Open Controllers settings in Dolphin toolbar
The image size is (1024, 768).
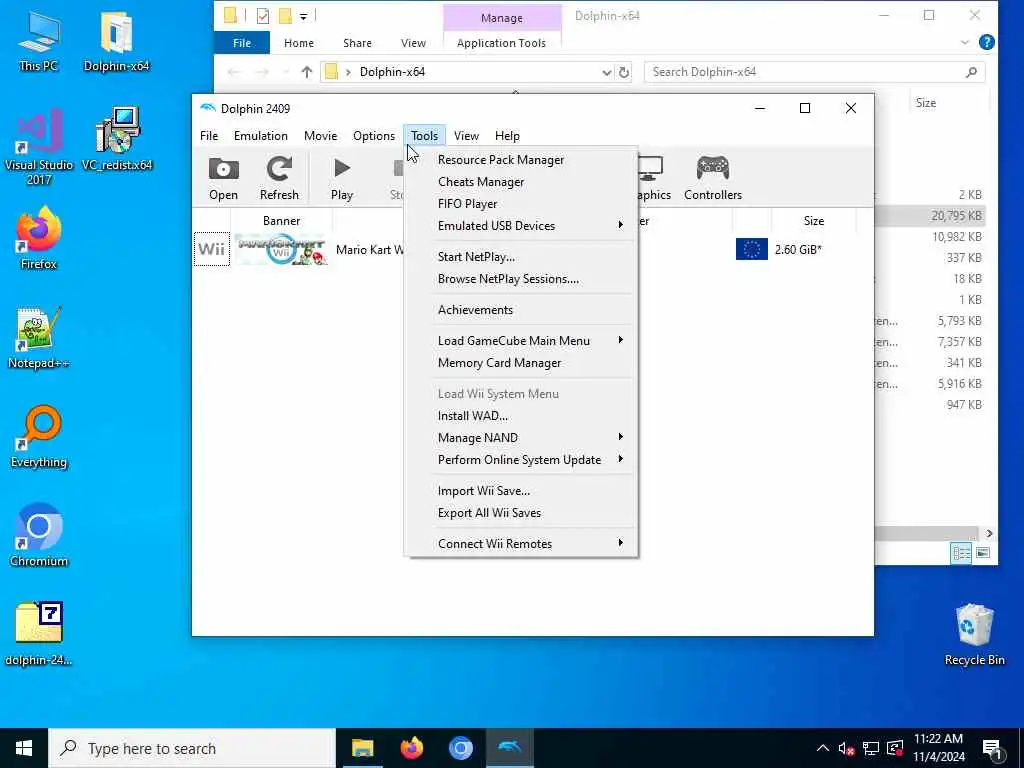pyautogui.click(x=712, y=178)
